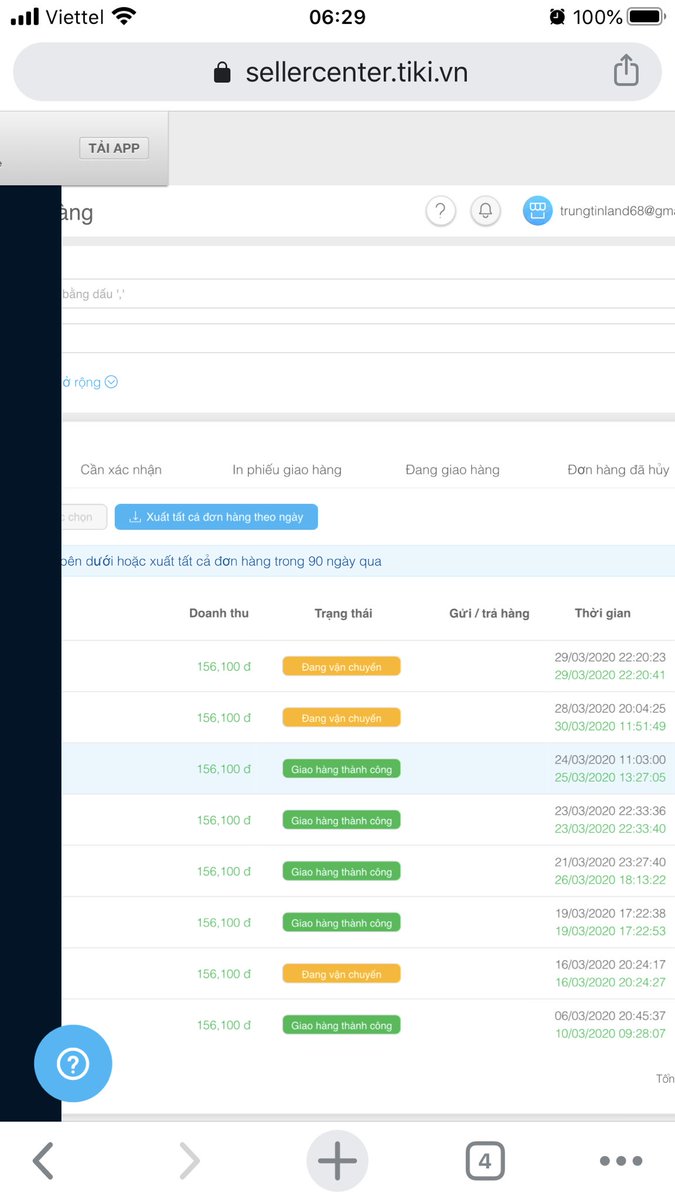Click the Trạng thái column header
Viewport: 675px width, 1200px height.
tap(343, 613)
